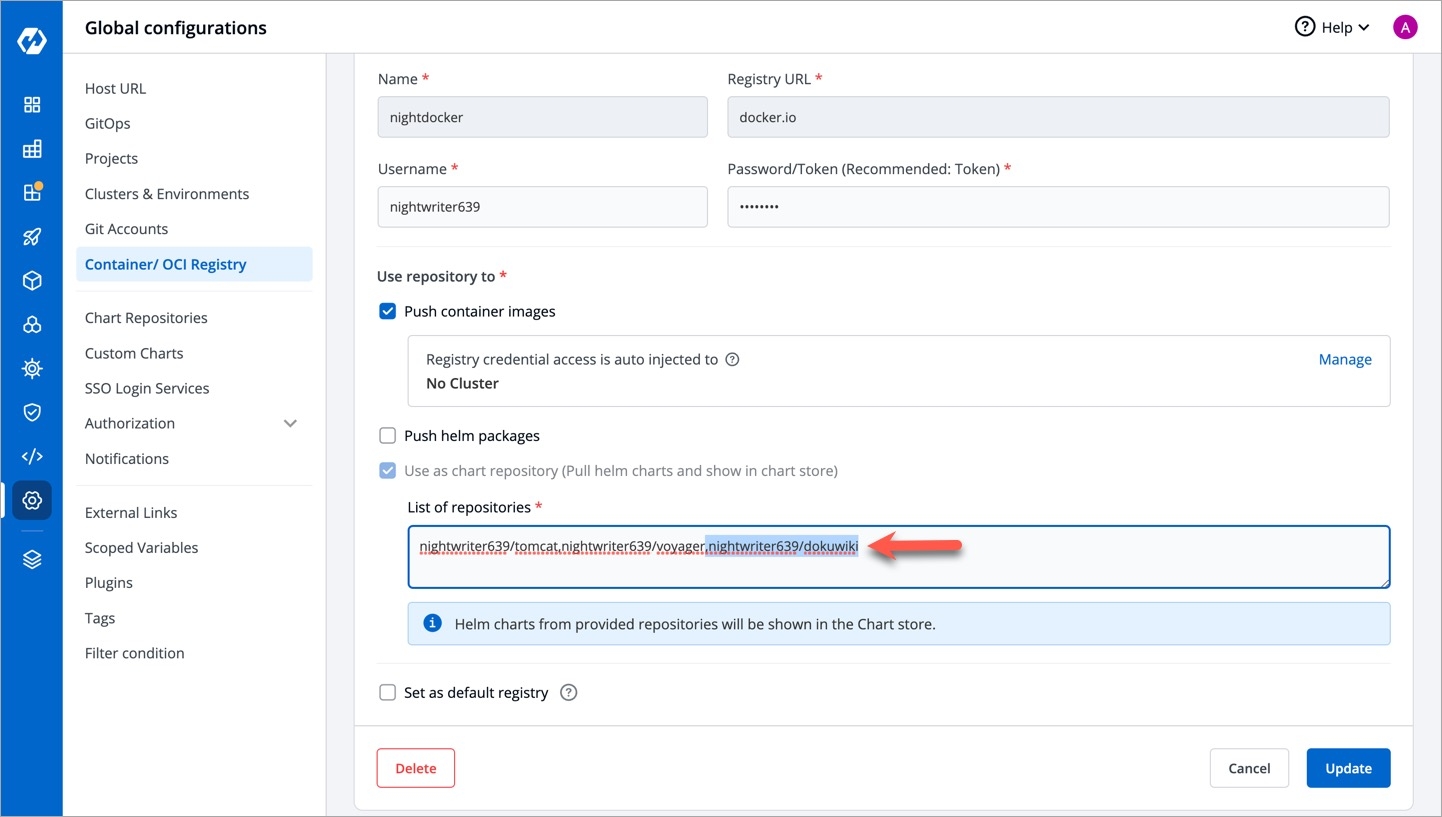Go to Chart Repositories settings

(x=146, y=318)
